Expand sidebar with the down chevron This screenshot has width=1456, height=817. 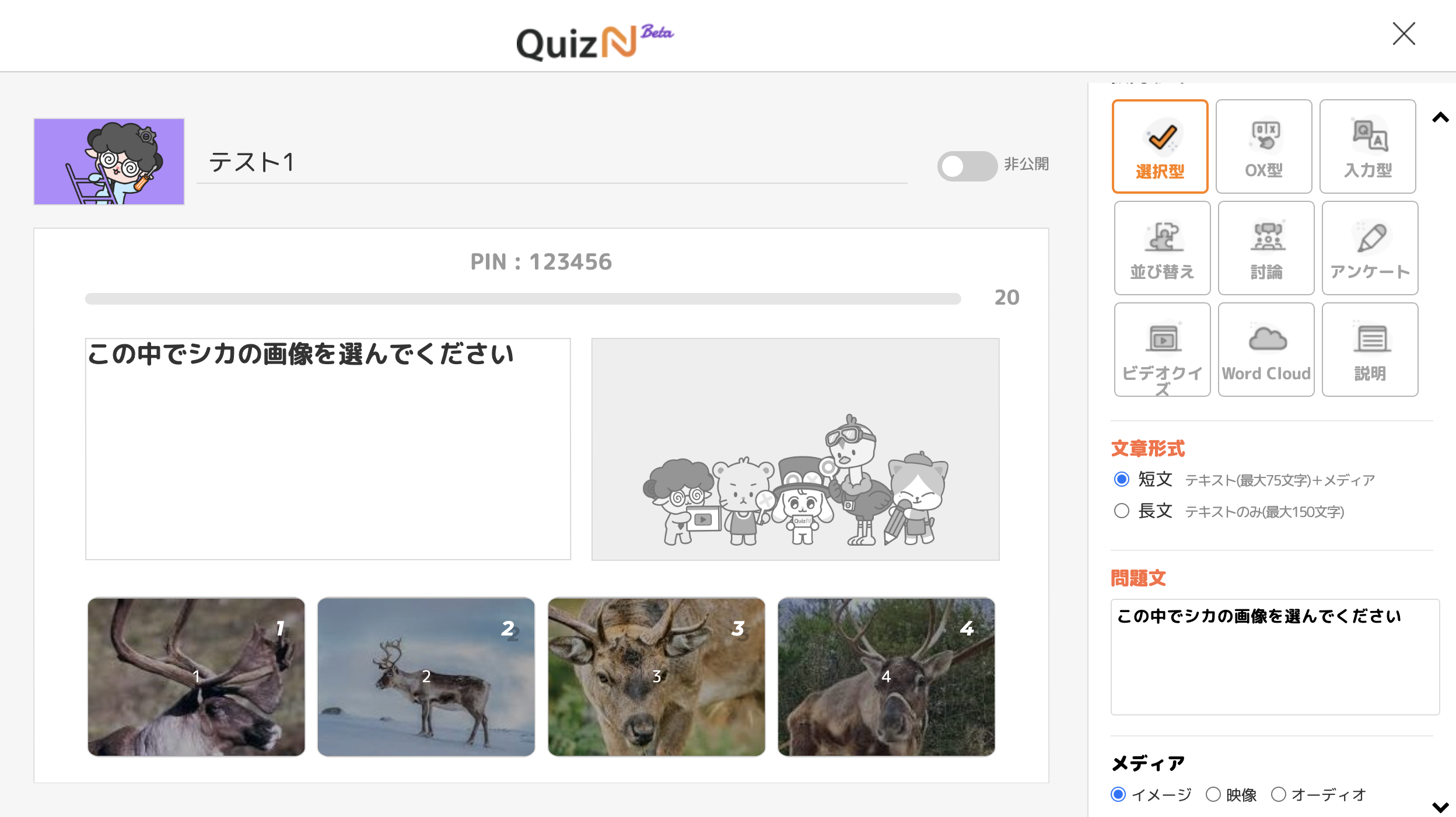pyautogui.click(x=1440, y=807)
